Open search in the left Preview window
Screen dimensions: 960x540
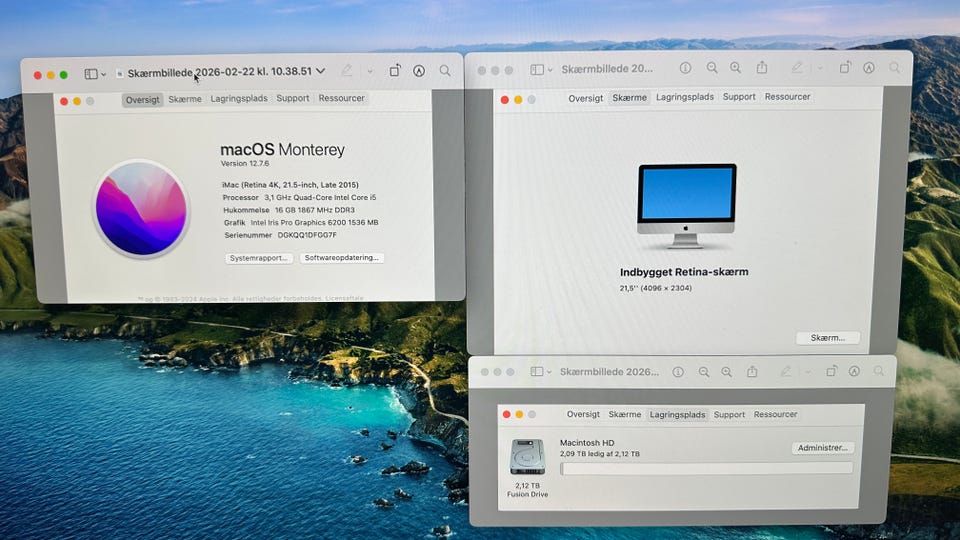click(x=445, y=71)
